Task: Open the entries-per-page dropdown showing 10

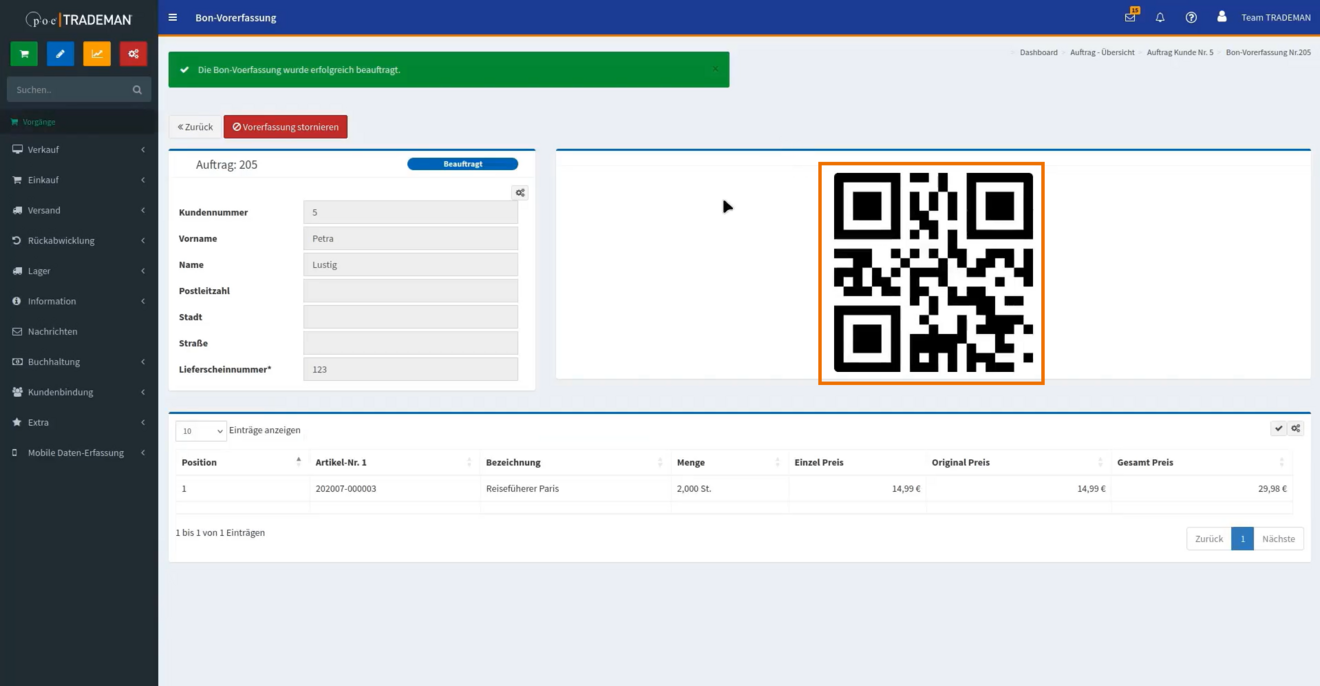Action: pyautogui.click(x=200, y=430)
